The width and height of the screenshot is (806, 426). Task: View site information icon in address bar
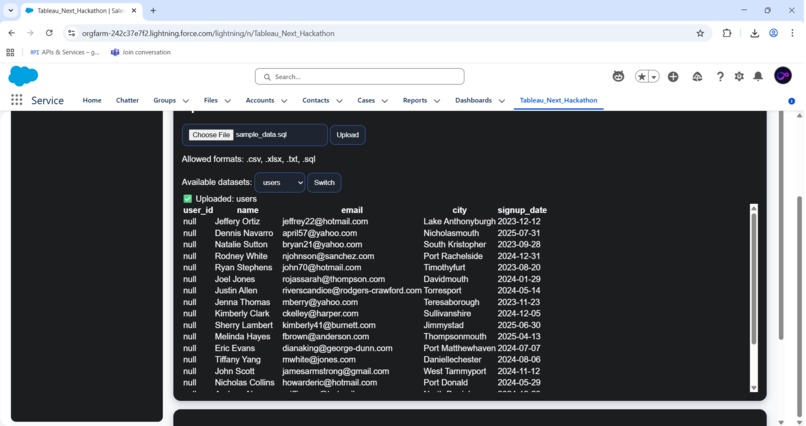point(71,33)
